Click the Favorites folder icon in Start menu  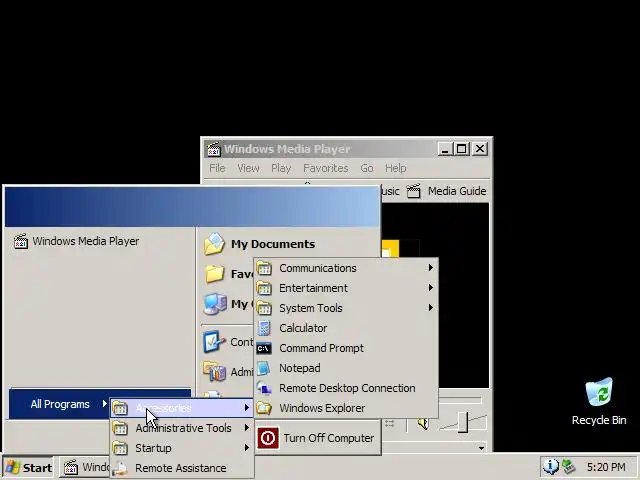[214, 274]
